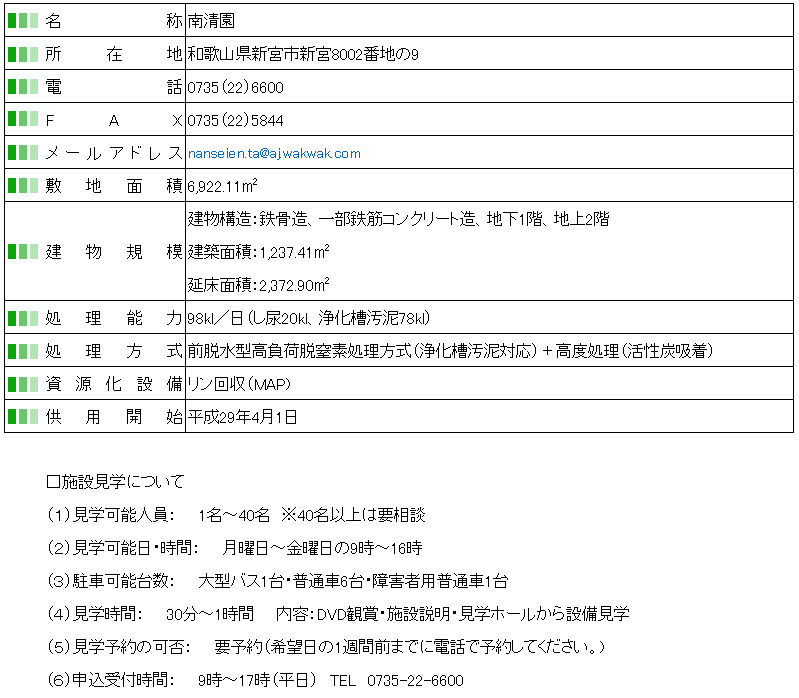Image resolution: width=799 pixels, height=698 pixels.
Task: Click the green bar icon beside メールアドレス
Action: tap(22, 153)
